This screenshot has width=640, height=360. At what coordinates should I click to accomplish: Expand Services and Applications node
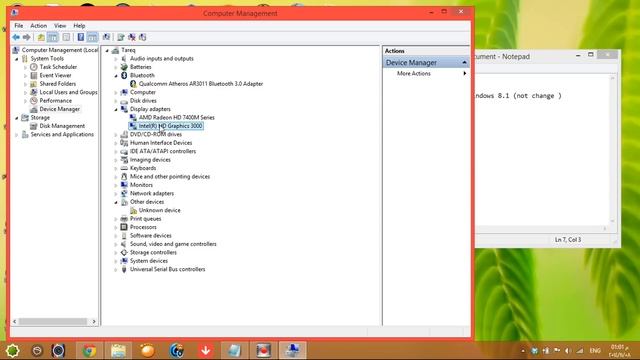17,135
